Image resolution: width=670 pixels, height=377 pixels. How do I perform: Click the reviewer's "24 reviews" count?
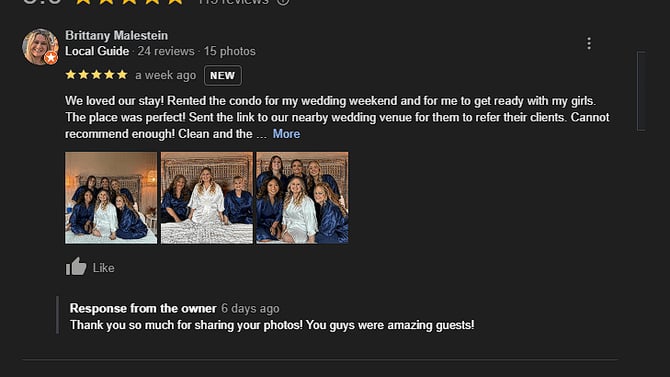click(166, 51)
